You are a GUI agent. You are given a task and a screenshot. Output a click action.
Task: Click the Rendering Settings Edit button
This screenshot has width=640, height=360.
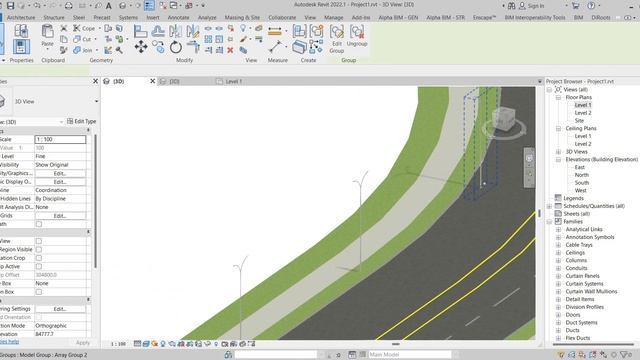point(60,309)
